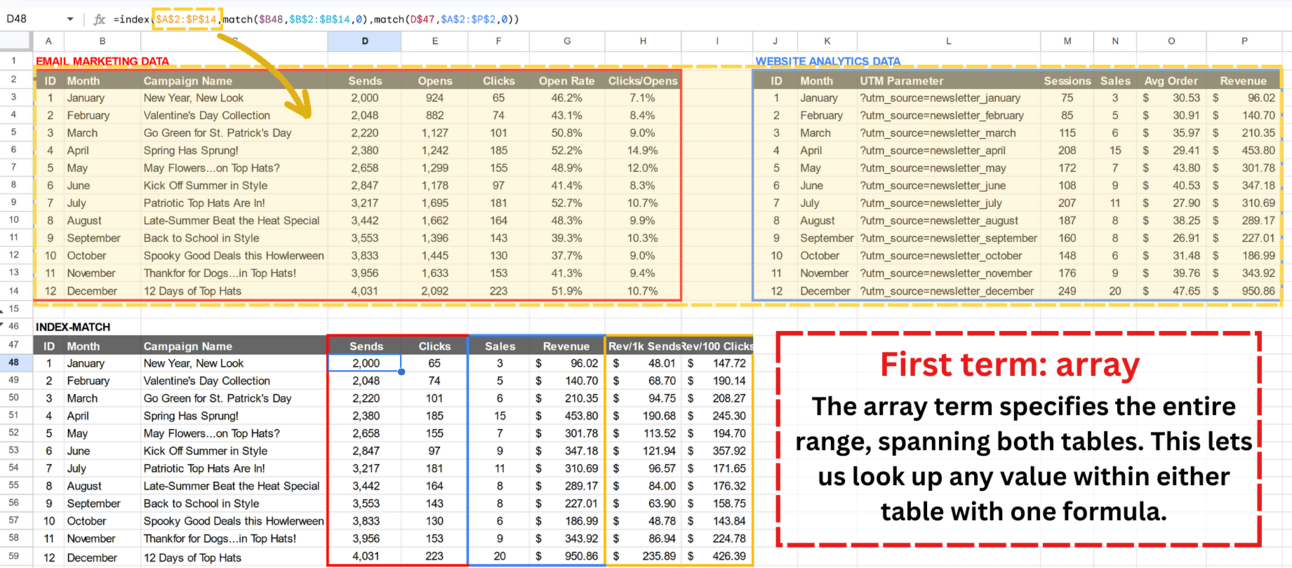Select column E header
The image size is (1292, 568).
click(435, 42)
